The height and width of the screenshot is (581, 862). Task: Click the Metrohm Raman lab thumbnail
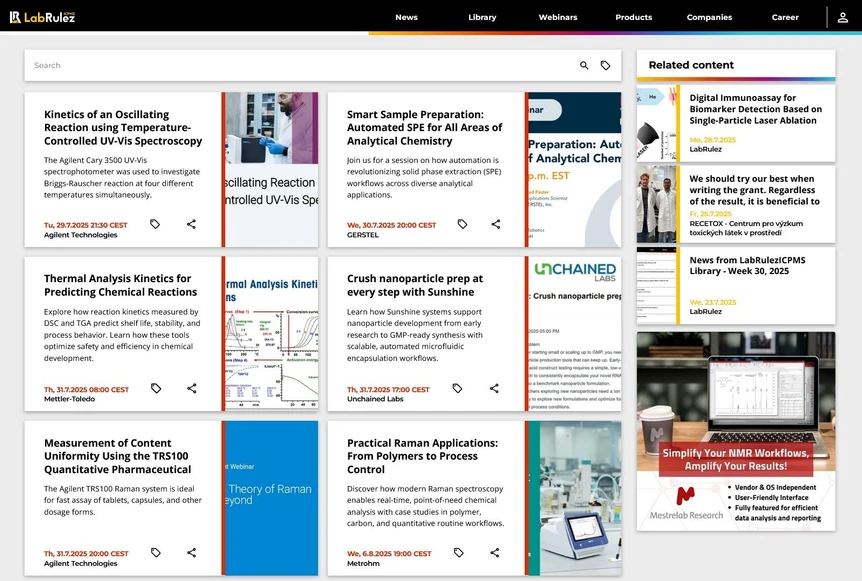point(574,498)
